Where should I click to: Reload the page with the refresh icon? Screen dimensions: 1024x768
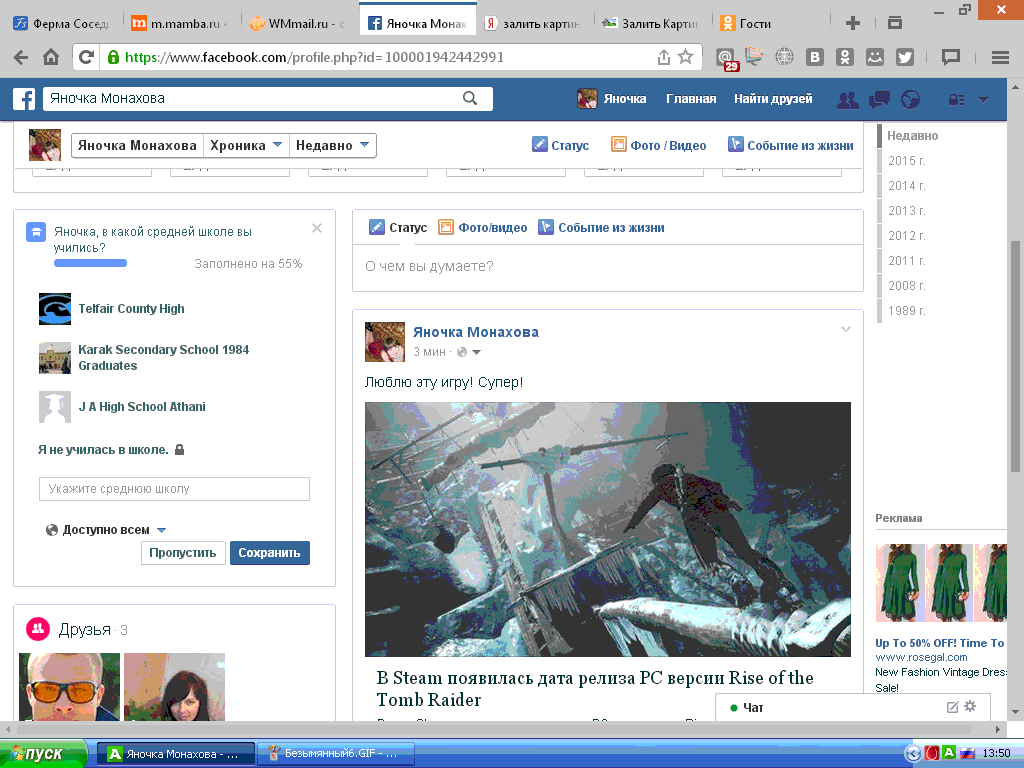click(86, 57)
